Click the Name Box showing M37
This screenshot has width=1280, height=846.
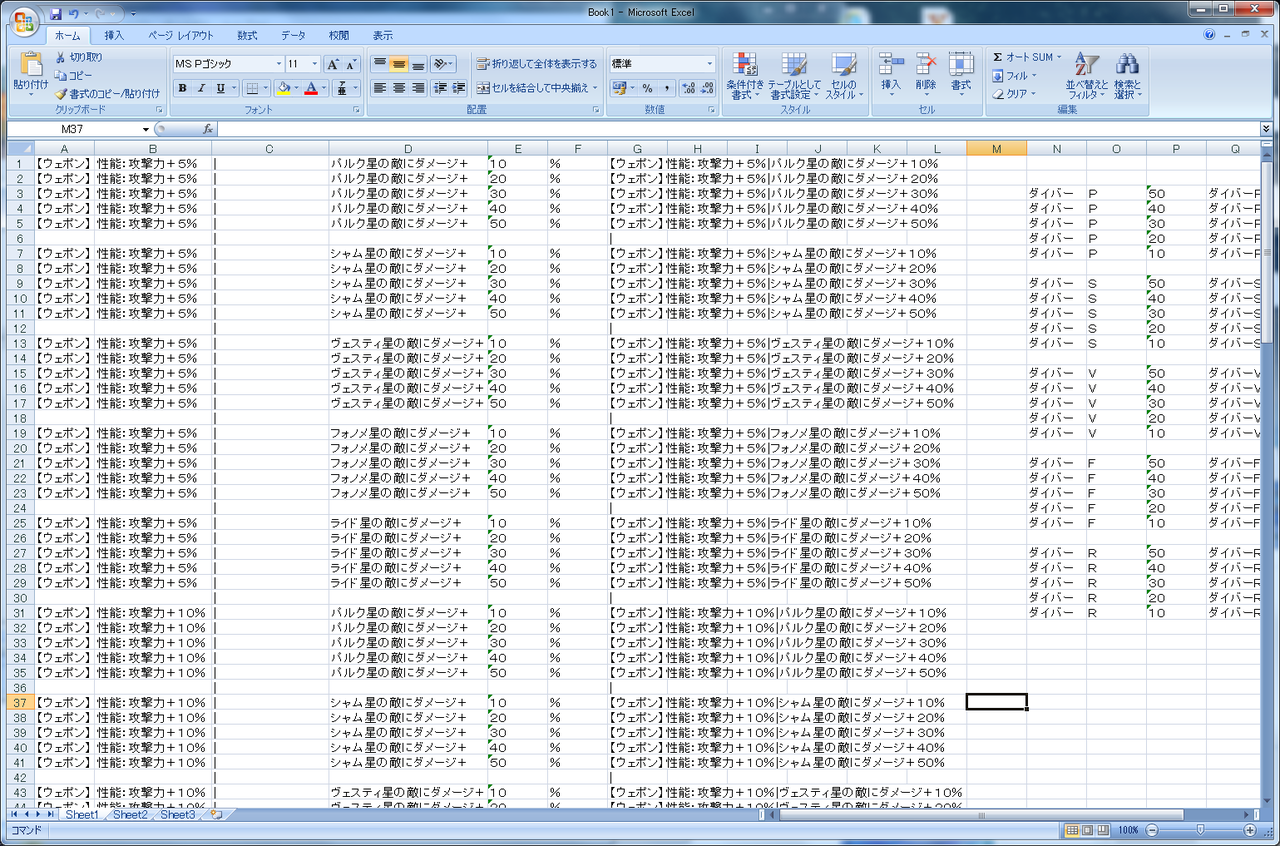[72, 129]
